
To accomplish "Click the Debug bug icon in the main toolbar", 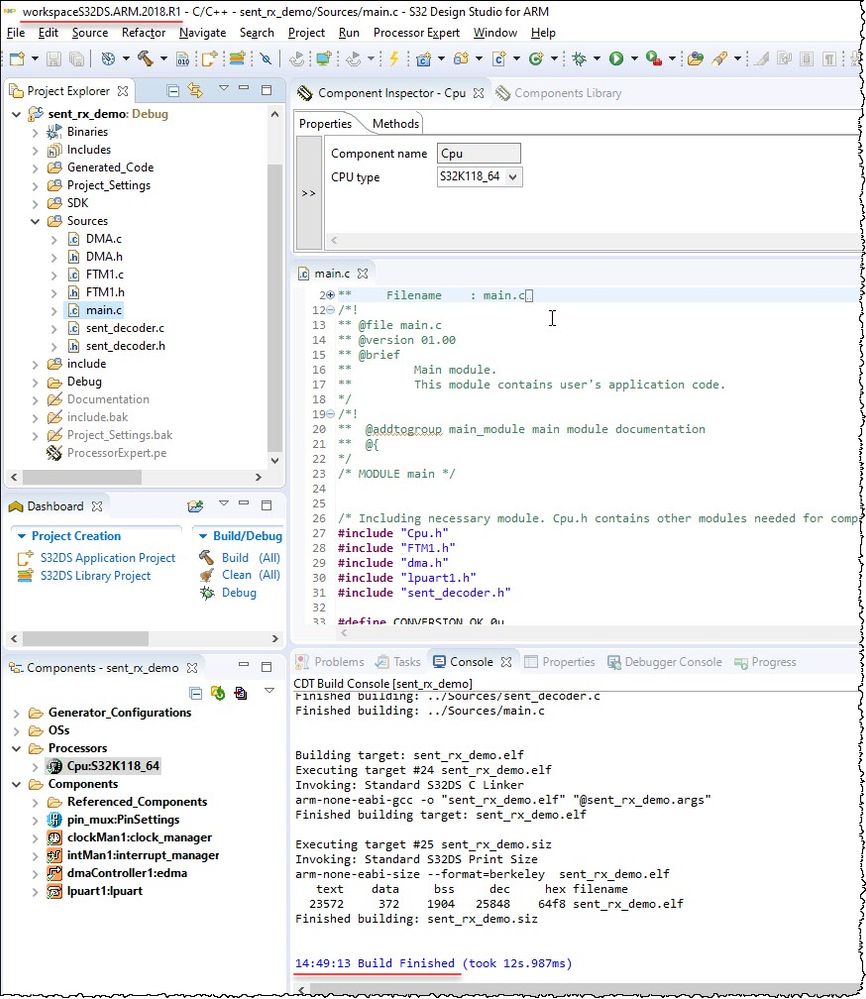I will click(579, 59).
